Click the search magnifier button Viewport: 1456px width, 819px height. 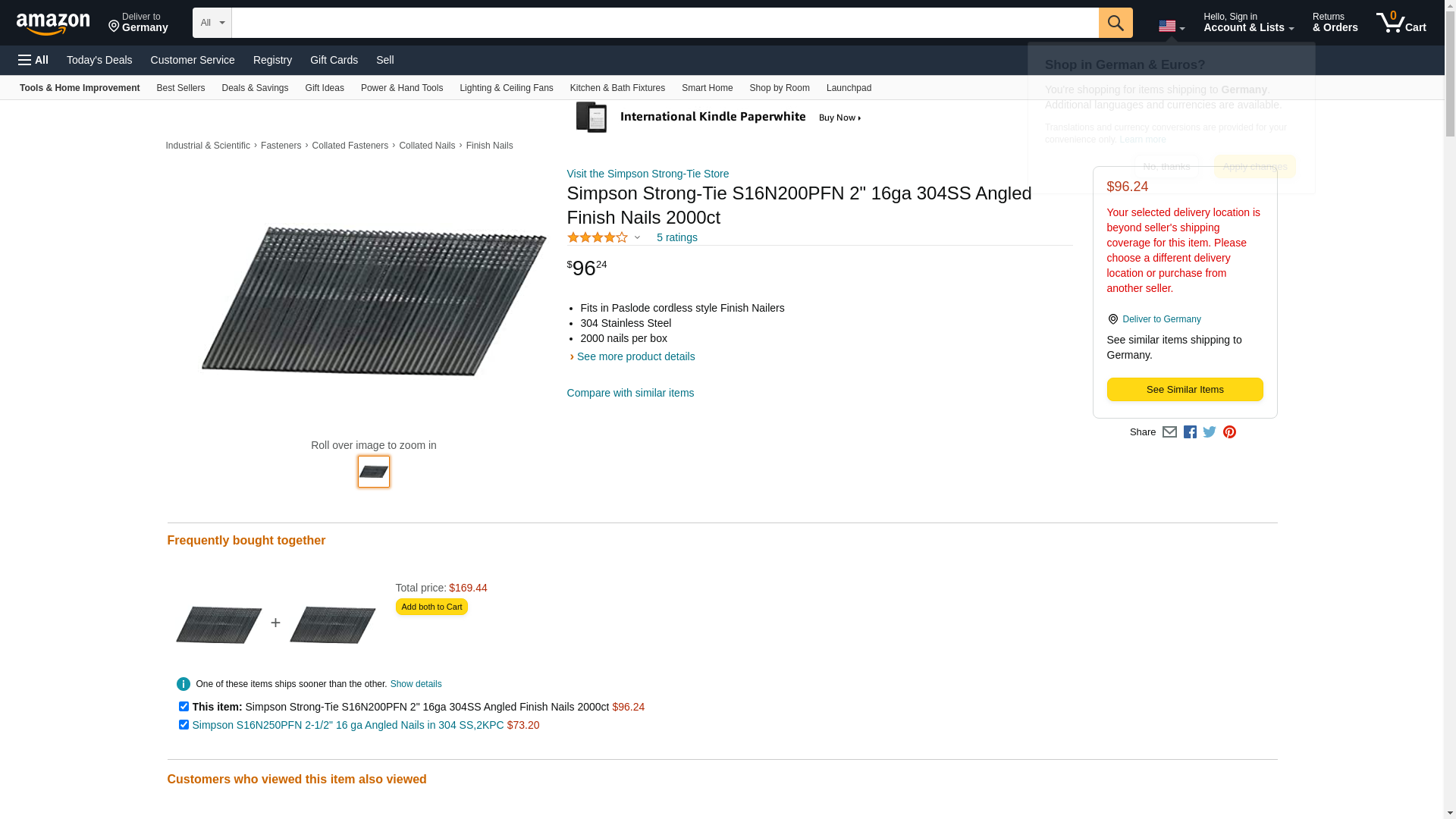click(x=1115, y=23)
